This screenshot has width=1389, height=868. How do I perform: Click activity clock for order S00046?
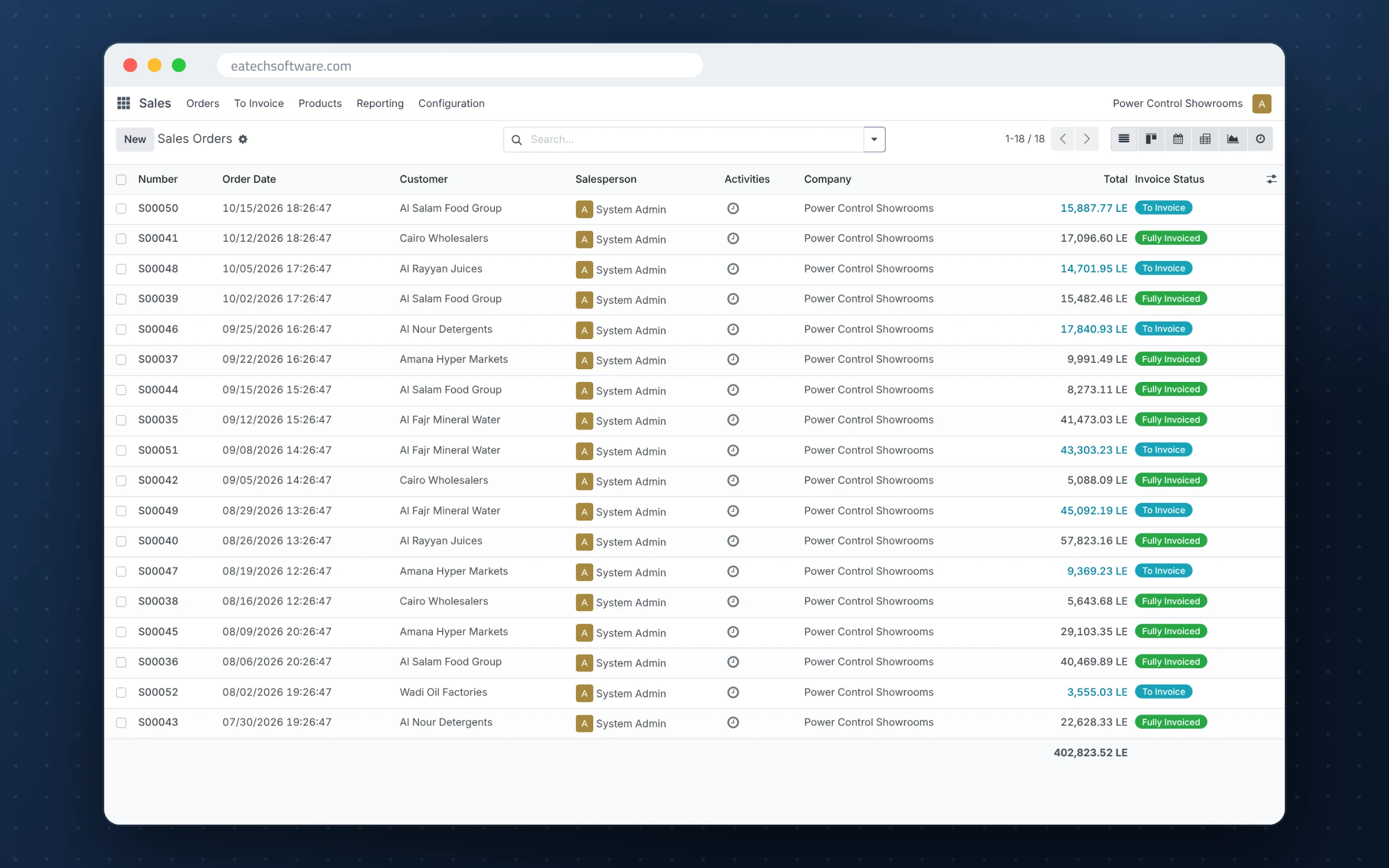click(733, 329)
